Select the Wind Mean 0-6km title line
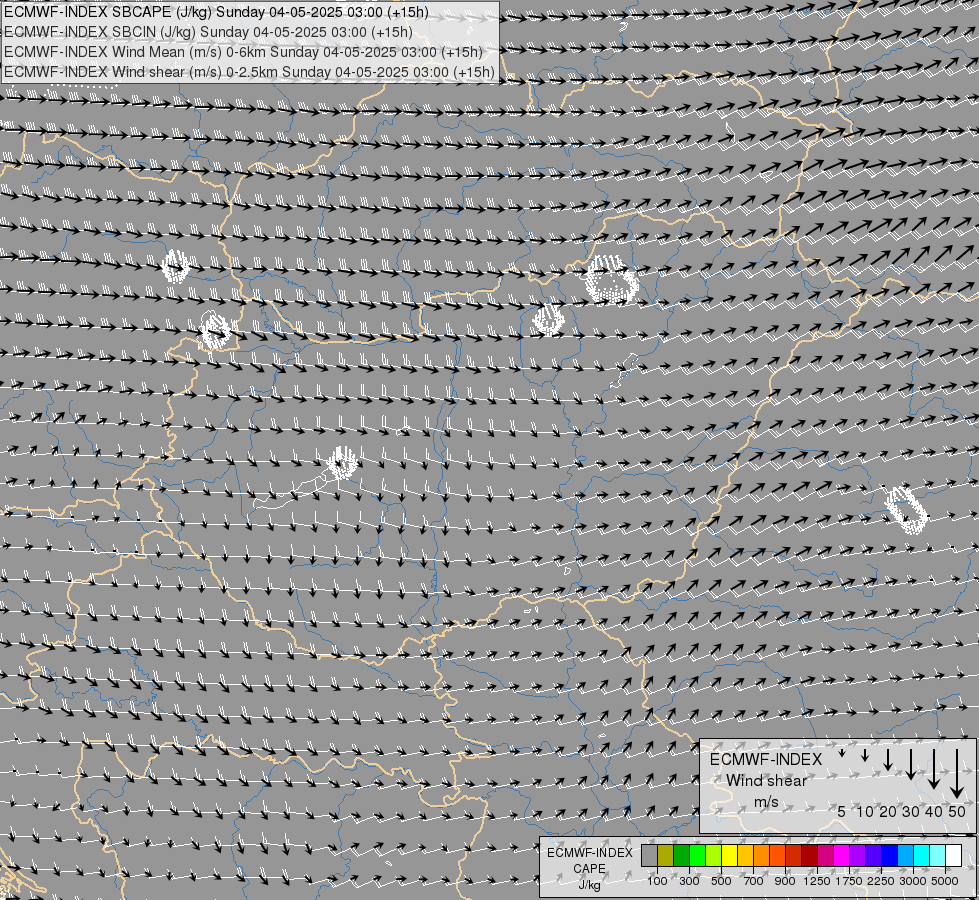This screenshot has height=900, width=979. 244,52
